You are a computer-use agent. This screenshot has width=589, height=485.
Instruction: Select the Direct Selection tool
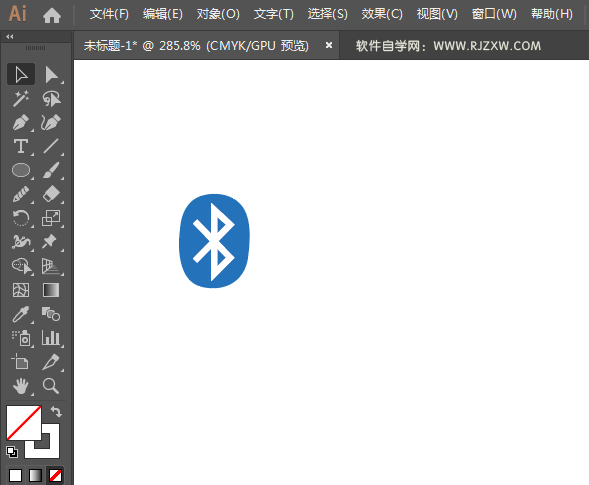51,74
